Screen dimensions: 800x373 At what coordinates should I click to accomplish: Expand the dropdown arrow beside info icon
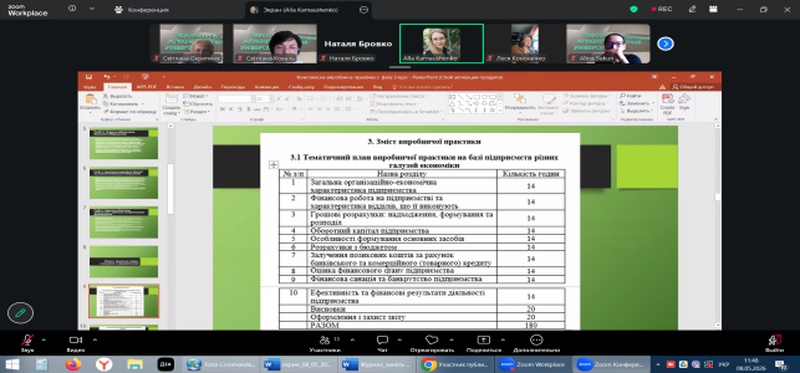(x=92, y=9)
